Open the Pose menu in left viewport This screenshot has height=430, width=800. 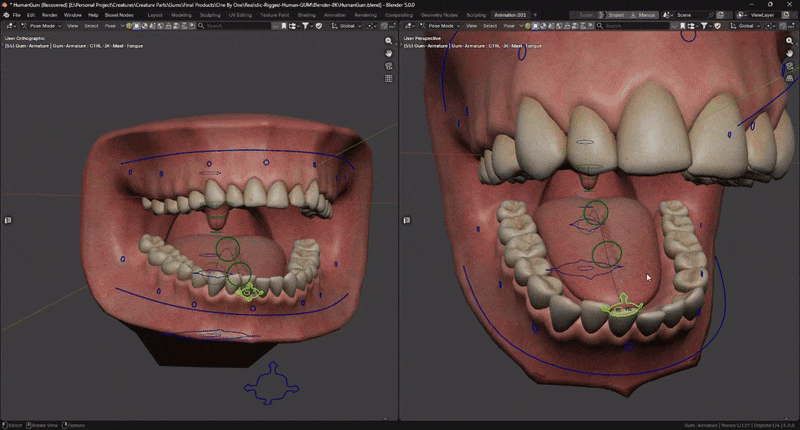(110, 26)
